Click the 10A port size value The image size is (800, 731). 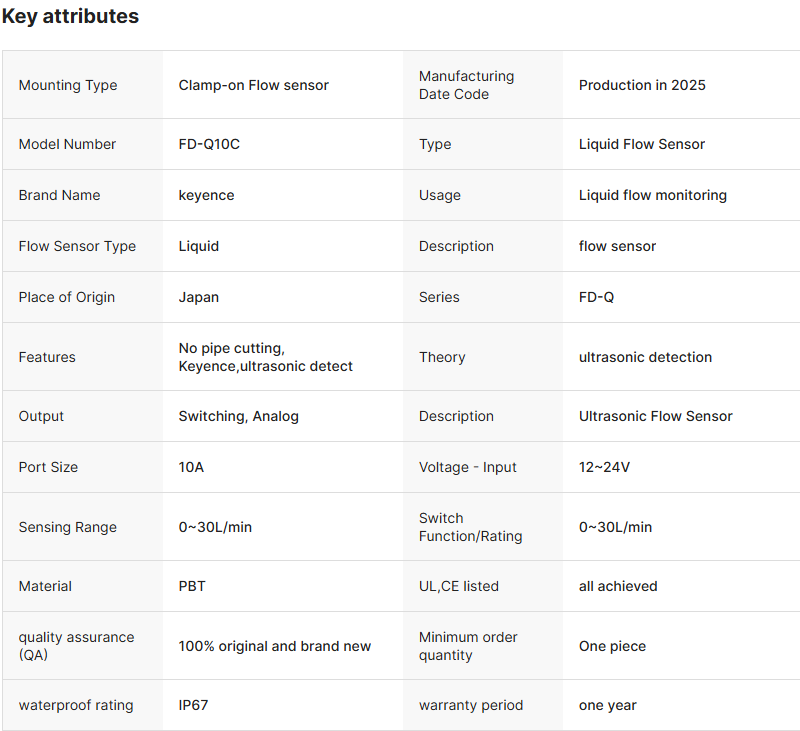pos(191,467)
